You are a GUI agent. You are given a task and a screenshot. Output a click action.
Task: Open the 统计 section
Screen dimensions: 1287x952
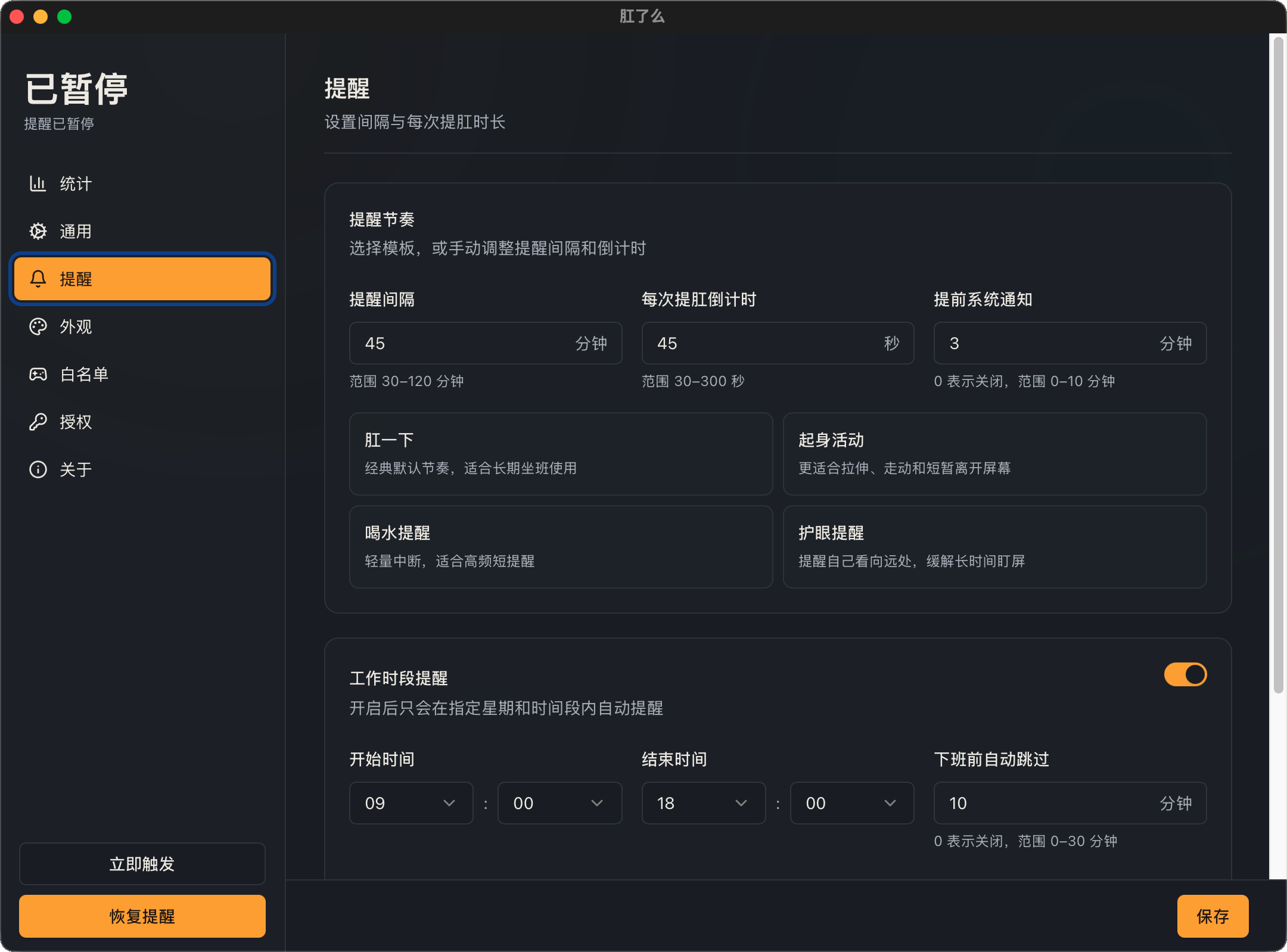tap(142, 183)
